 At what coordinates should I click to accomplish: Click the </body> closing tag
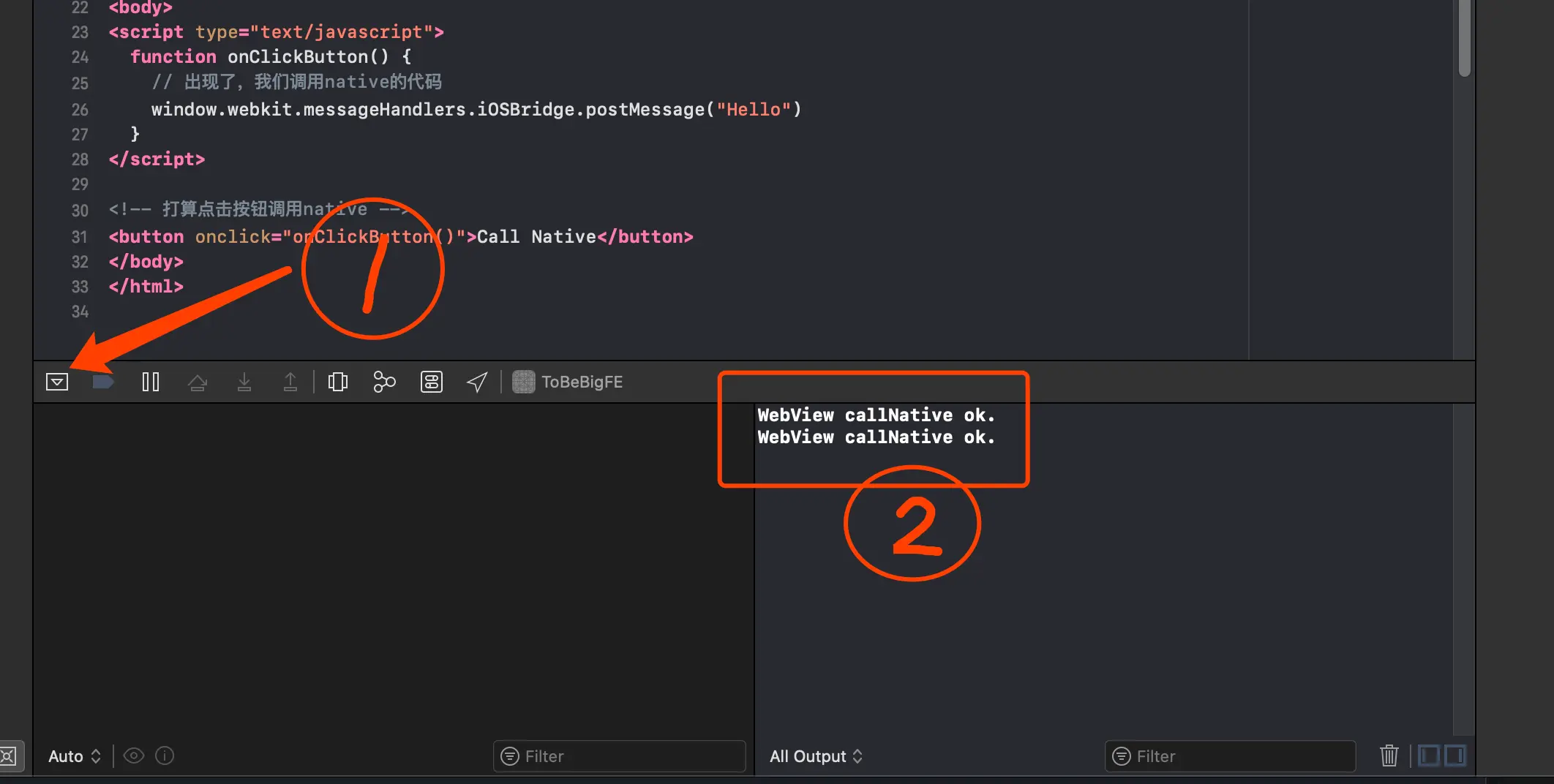(x=146, y=262)
